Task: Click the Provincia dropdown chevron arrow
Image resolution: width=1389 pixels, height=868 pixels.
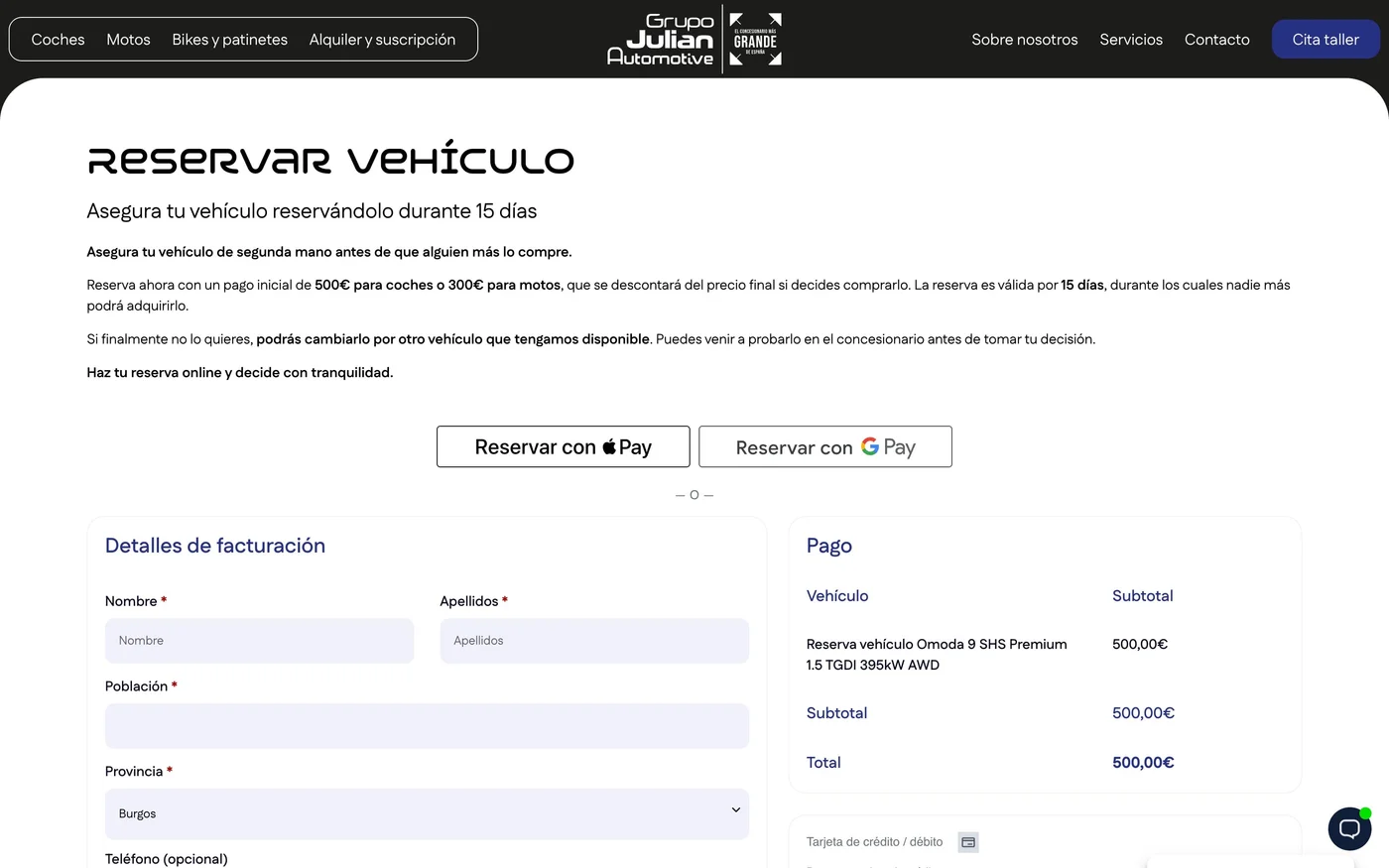Action: pyautogui.click(x=735, y=810)
